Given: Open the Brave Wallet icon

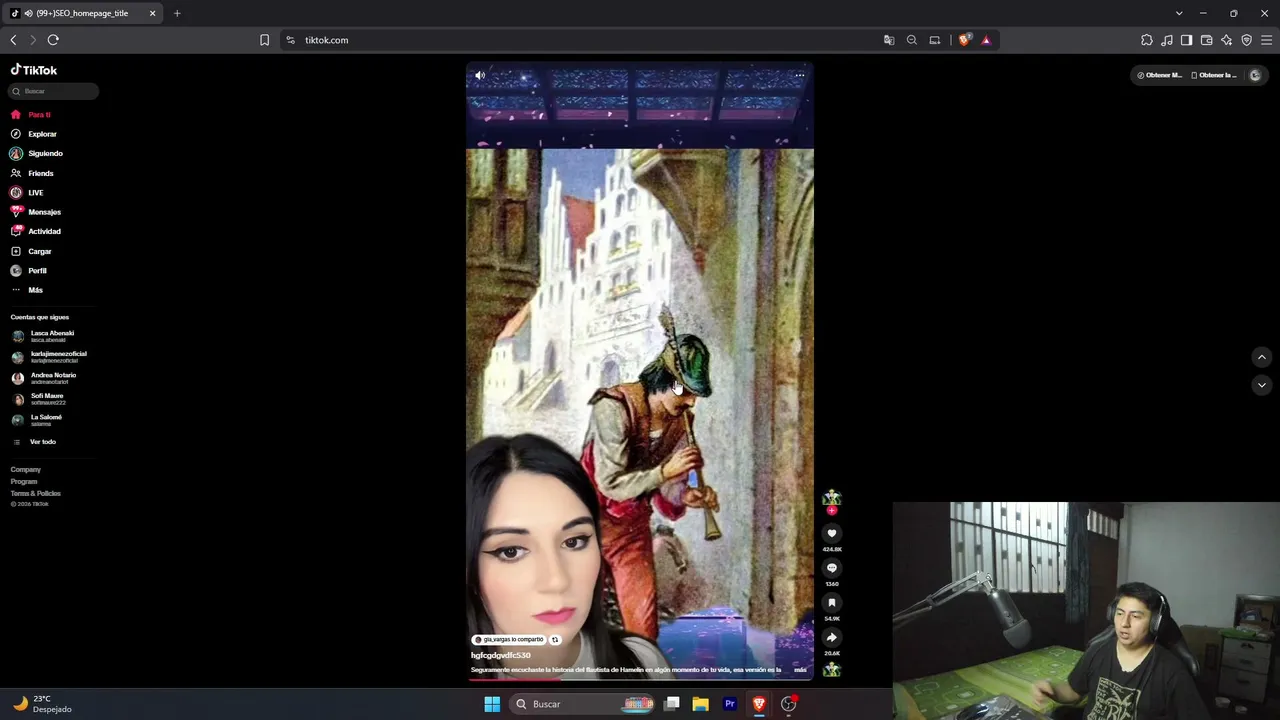Looking at the screenshot, I should pyautogui.click(x=1207, y=40).
